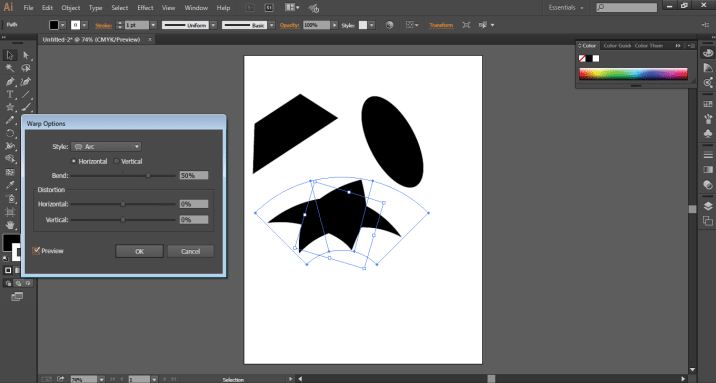The width and height of the screenshot is (716, 383).
Task: Open the Color panel icon in dock
Action: click(708, 53)
